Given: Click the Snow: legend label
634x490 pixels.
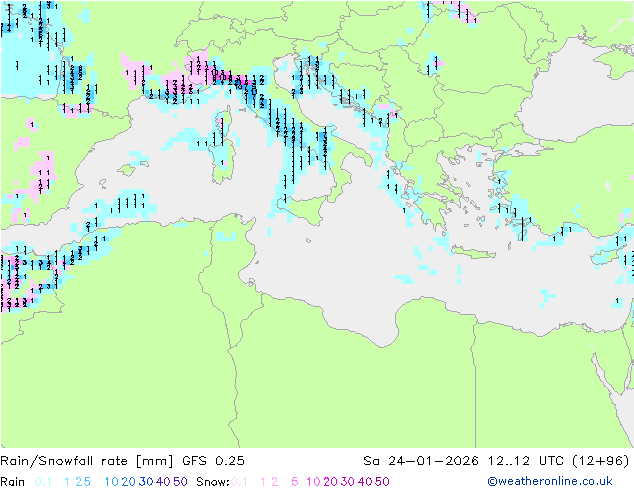Looking at the screenshot, I should point(213,482).
